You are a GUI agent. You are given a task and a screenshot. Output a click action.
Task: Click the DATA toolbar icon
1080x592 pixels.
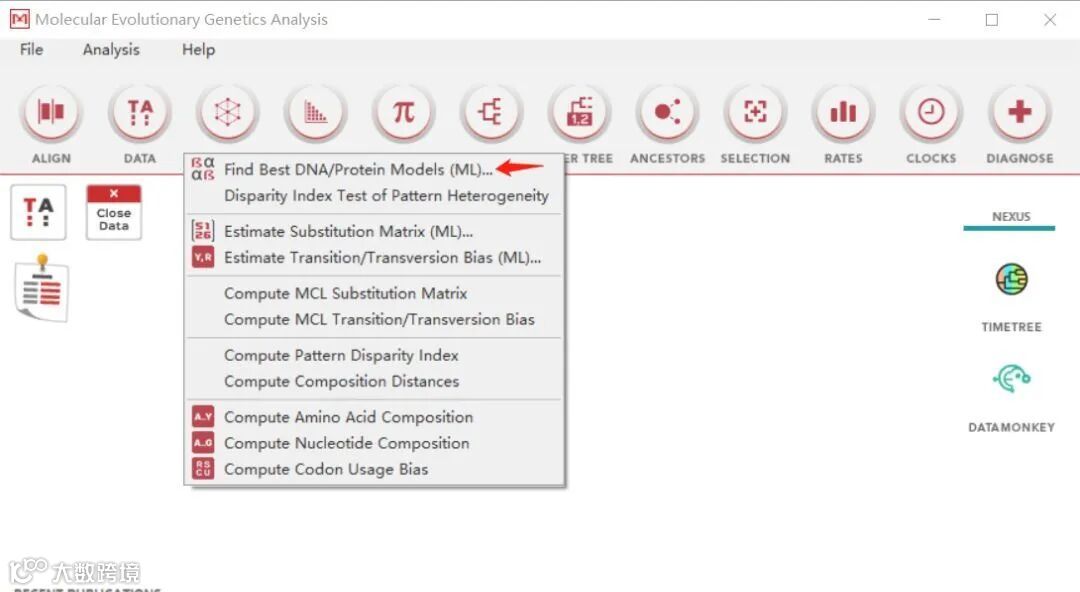(140, 112)
